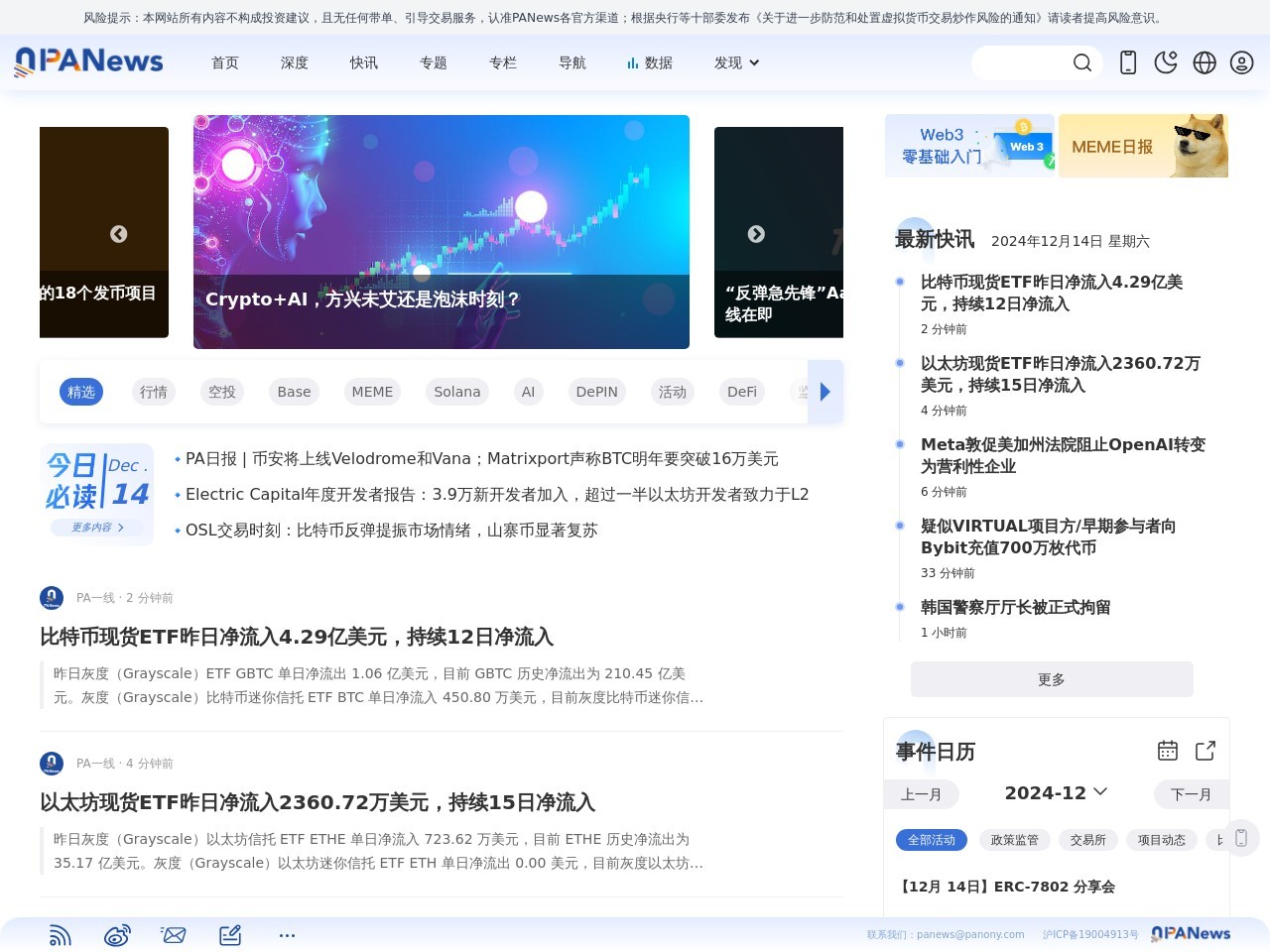Open the email envelope icon in footer
This screenshot has height=952, width=1270.
pyautogui.click(x=174, y=935)
